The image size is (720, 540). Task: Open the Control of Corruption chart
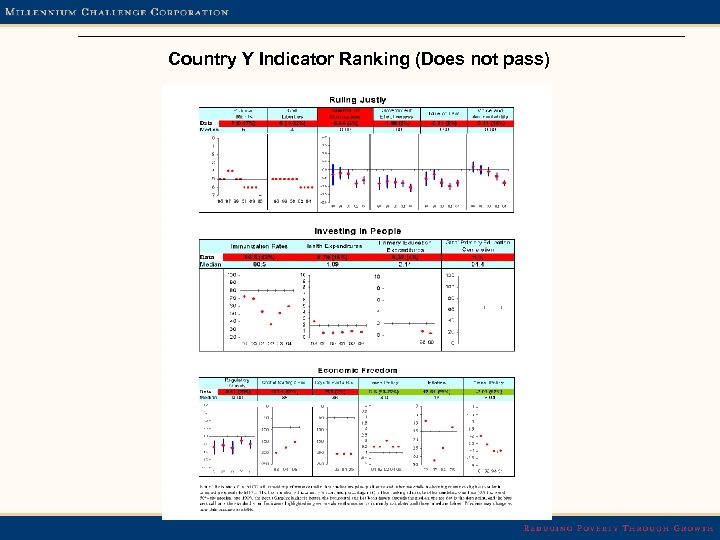(344, 172)
